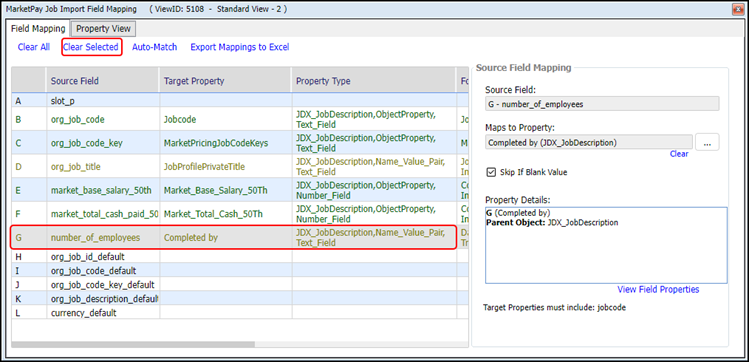
Task: Select the market_total_cash_paid_50 source field
Action: (103, 214)
